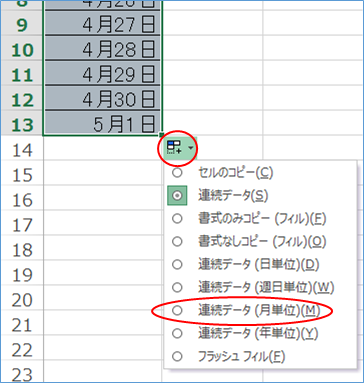Select row header 13

22,124
